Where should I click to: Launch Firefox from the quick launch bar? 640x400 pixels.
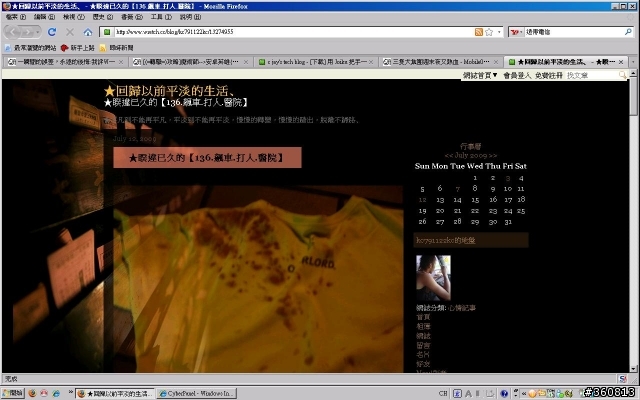click(x=32, y=393)
